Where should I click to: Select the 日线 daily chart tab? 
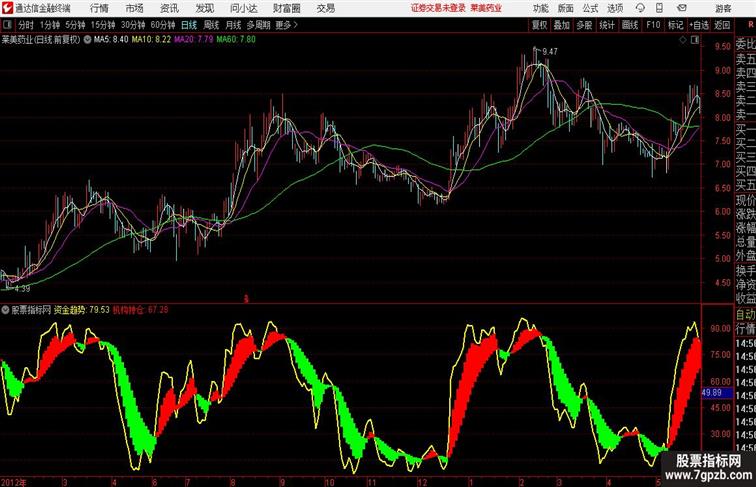pyautogui.click(x=189, y=25)
